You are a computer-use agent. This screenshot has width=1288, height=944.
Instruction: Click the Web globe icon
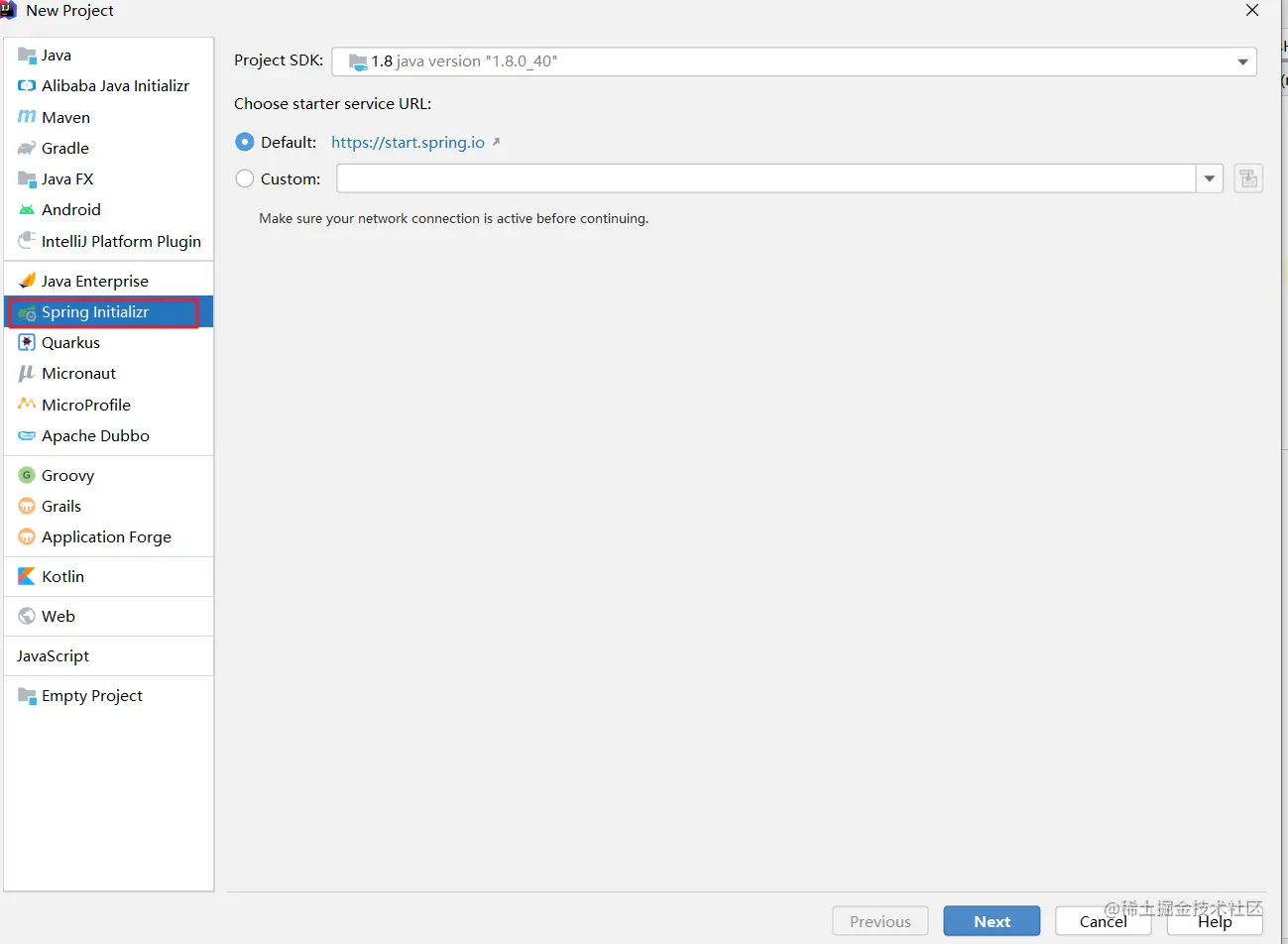point(27,616)
